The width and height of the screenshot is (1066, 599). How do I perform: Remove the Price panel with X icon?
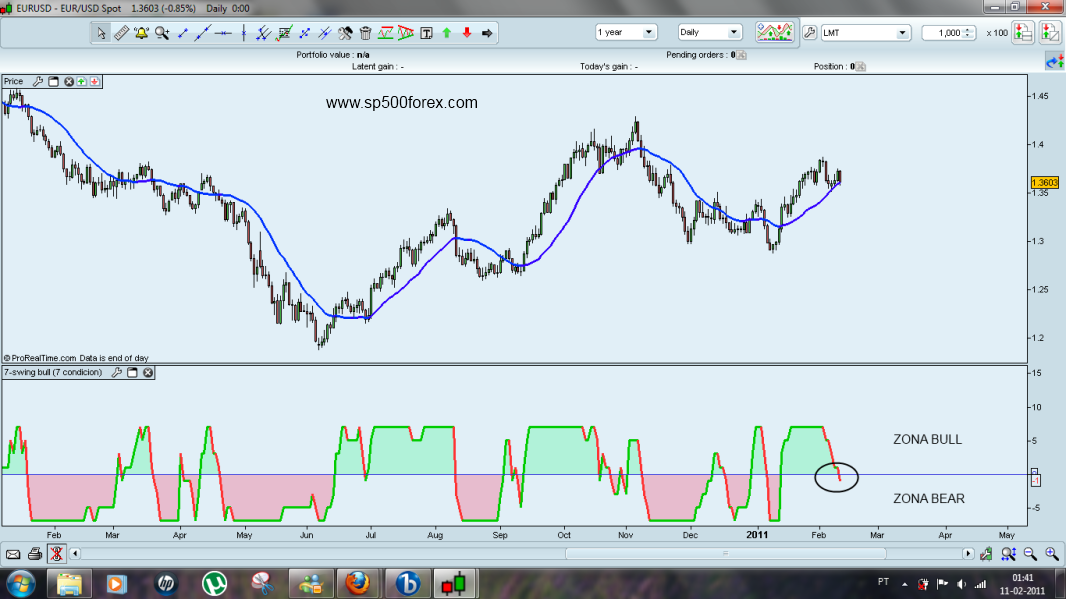click(69, 82)
